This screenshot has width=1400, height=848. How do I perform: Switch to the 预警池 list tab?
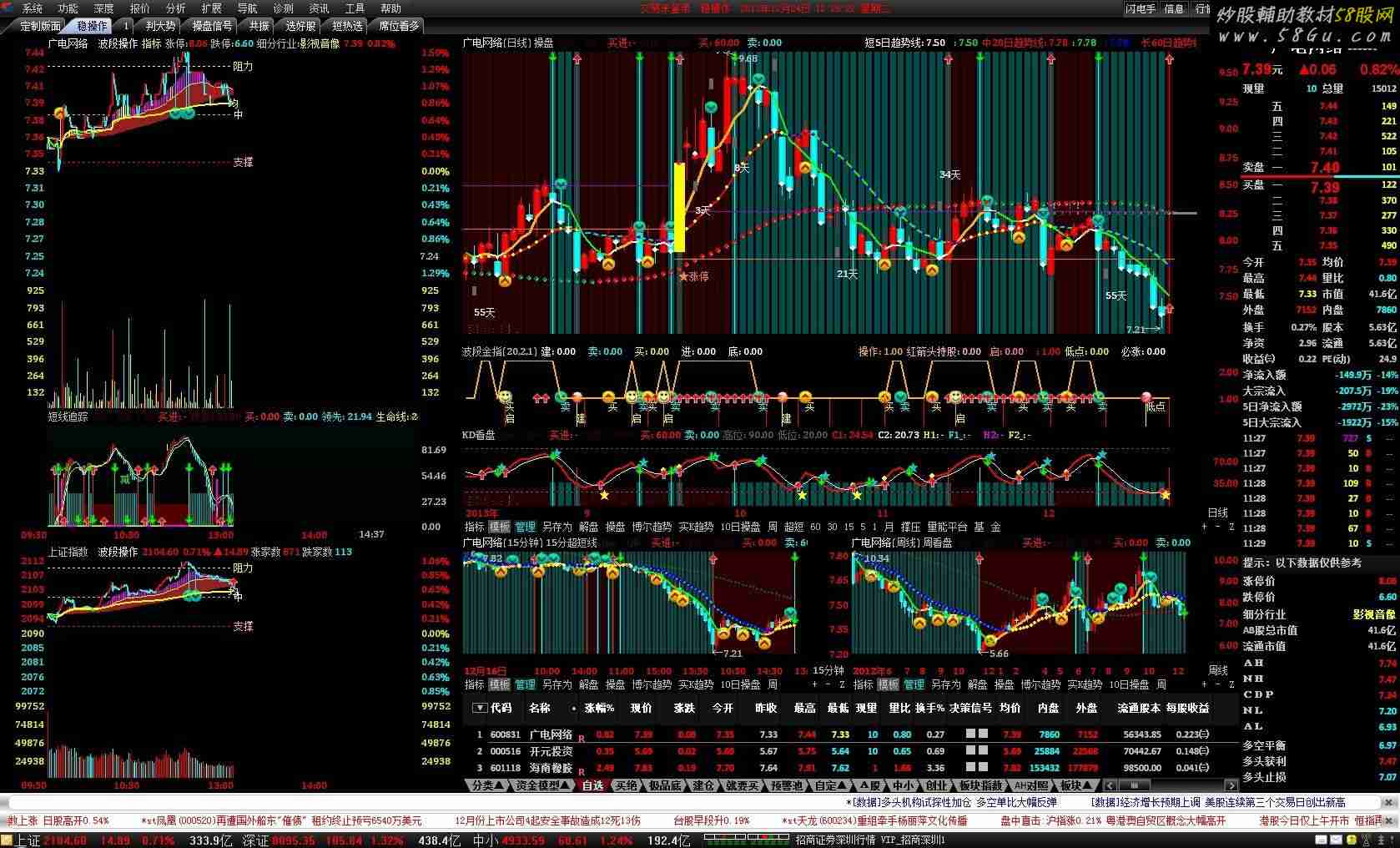(787, 785)
